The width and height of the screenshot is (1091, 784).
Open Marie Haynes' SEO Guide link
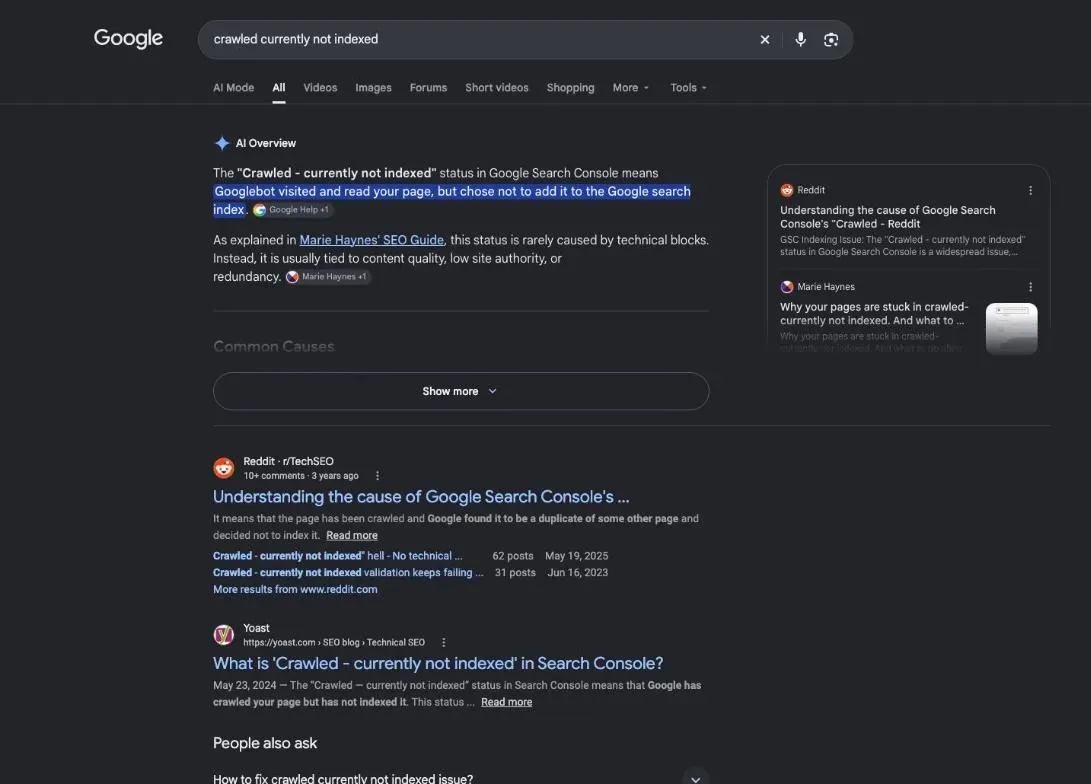[372, 240]
